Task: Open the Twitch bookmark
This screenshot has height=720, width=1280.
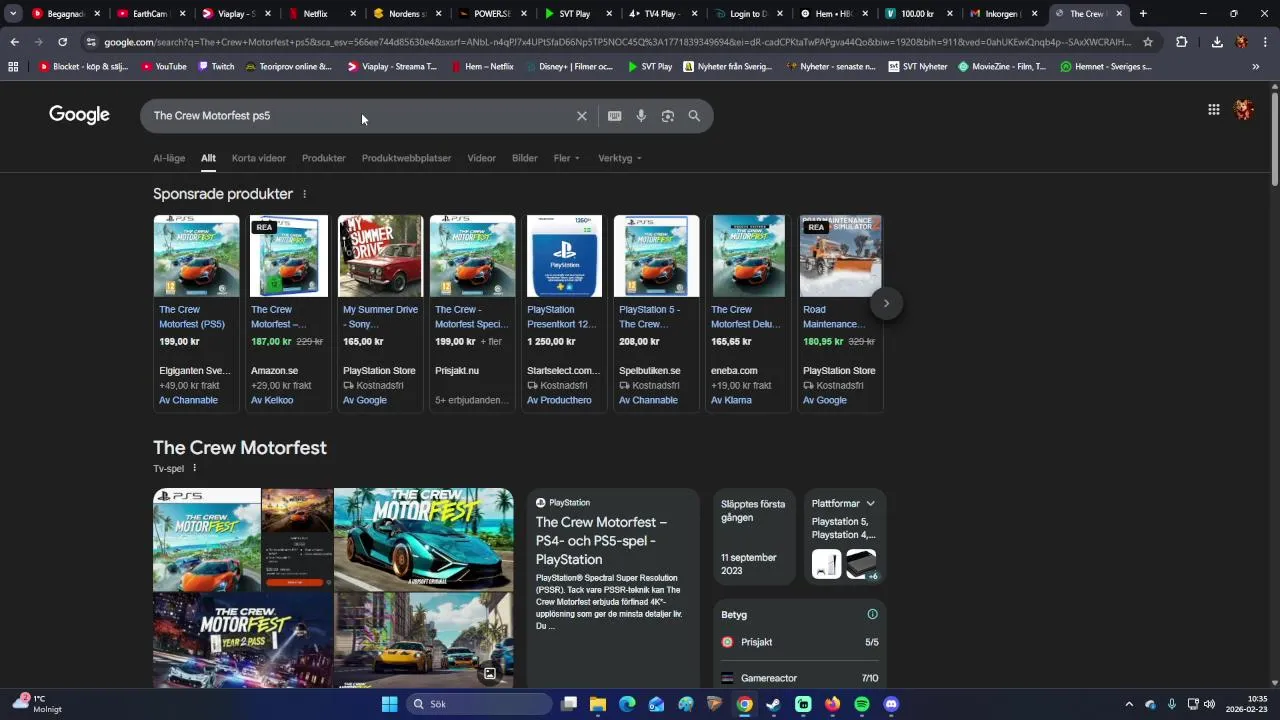Action: 216,67
